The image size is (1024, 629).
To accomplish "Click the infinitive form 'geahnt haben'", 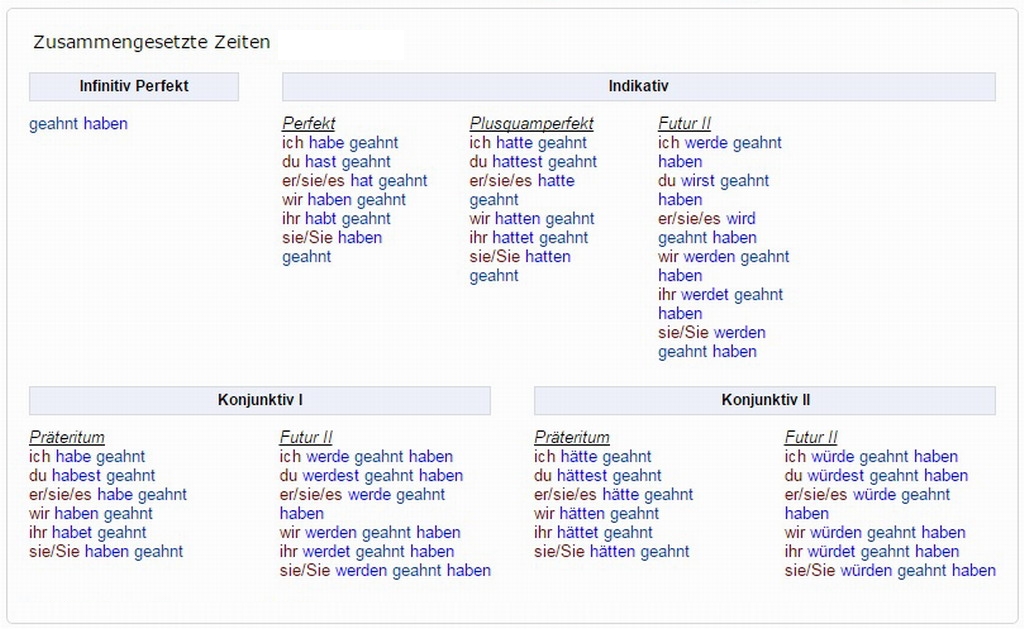I will 78,124.
